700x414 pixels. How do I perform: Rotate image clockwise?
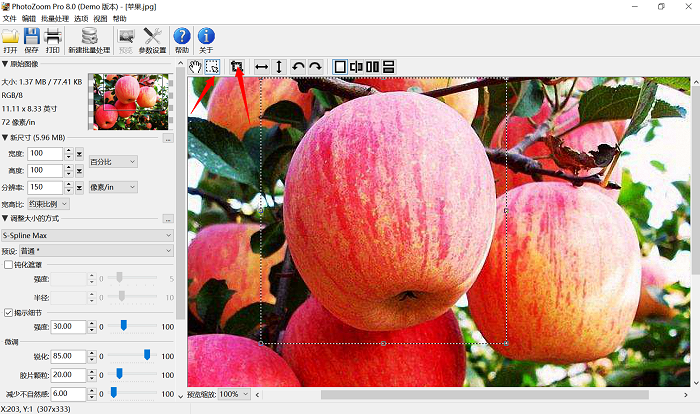[x=315, y=66]
